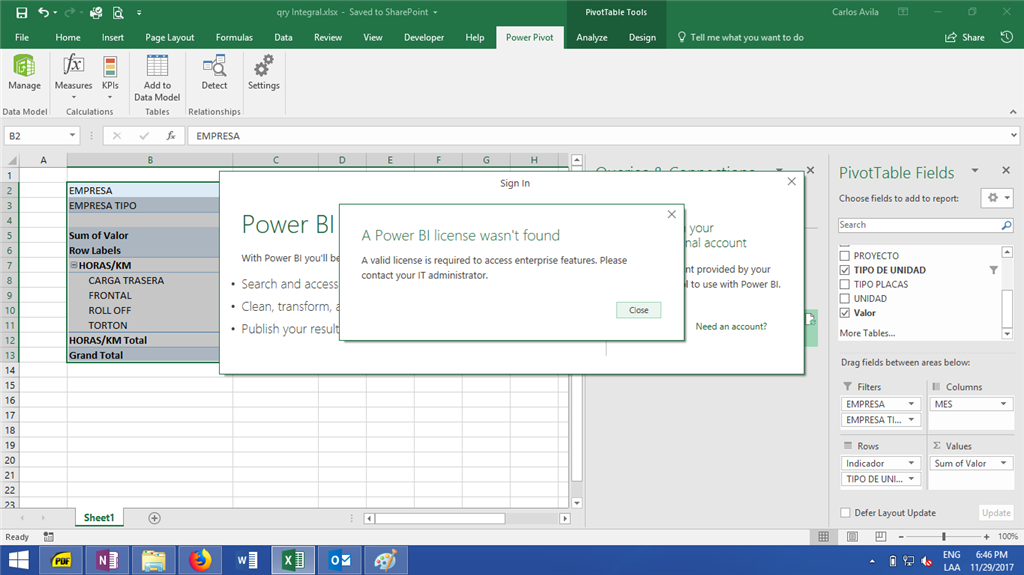The height and width of the screenshot is (575, 1024).
Task: Insert function using fx icon
Action: coord(171,136)
